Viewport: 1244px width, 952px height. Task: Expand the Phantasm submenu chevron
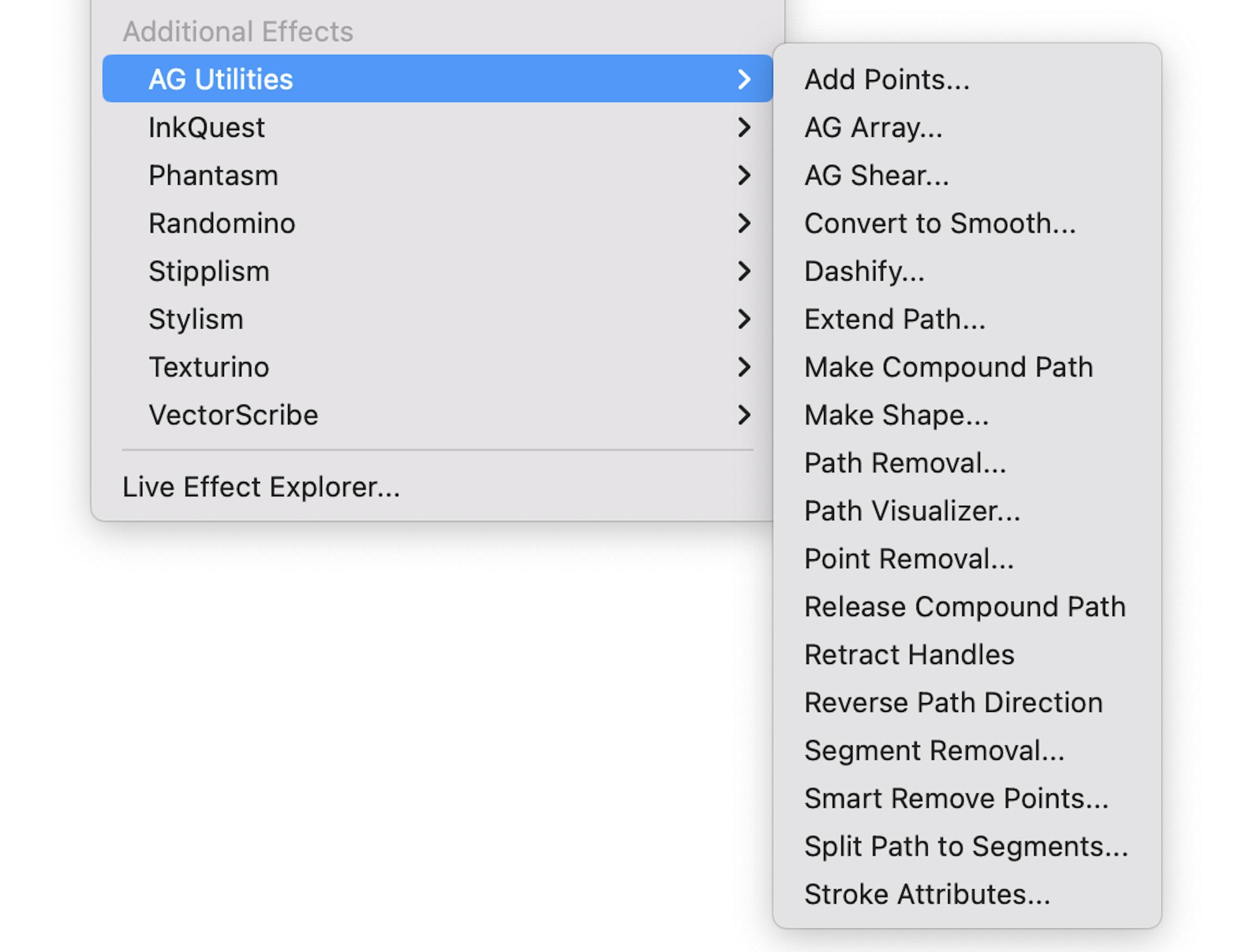tap(743, 176)
